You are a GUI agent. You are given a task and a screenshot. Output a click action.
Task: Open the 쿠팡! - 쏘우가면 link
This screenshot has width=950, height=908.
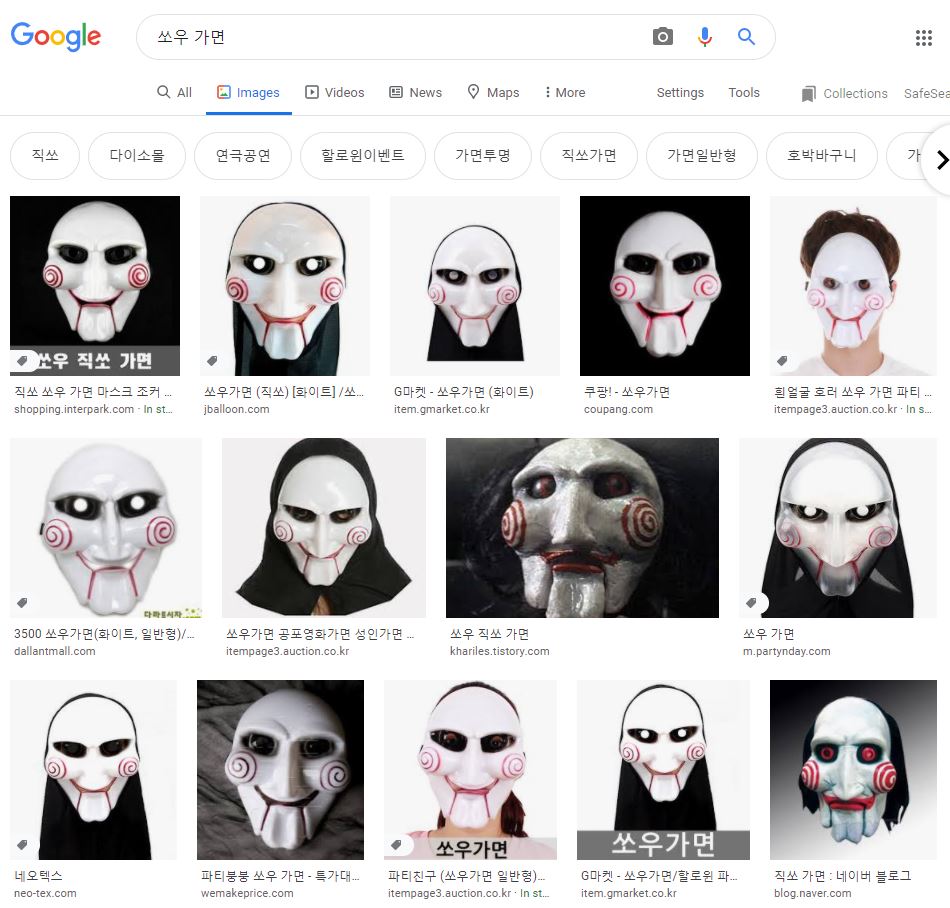[626, 392]
